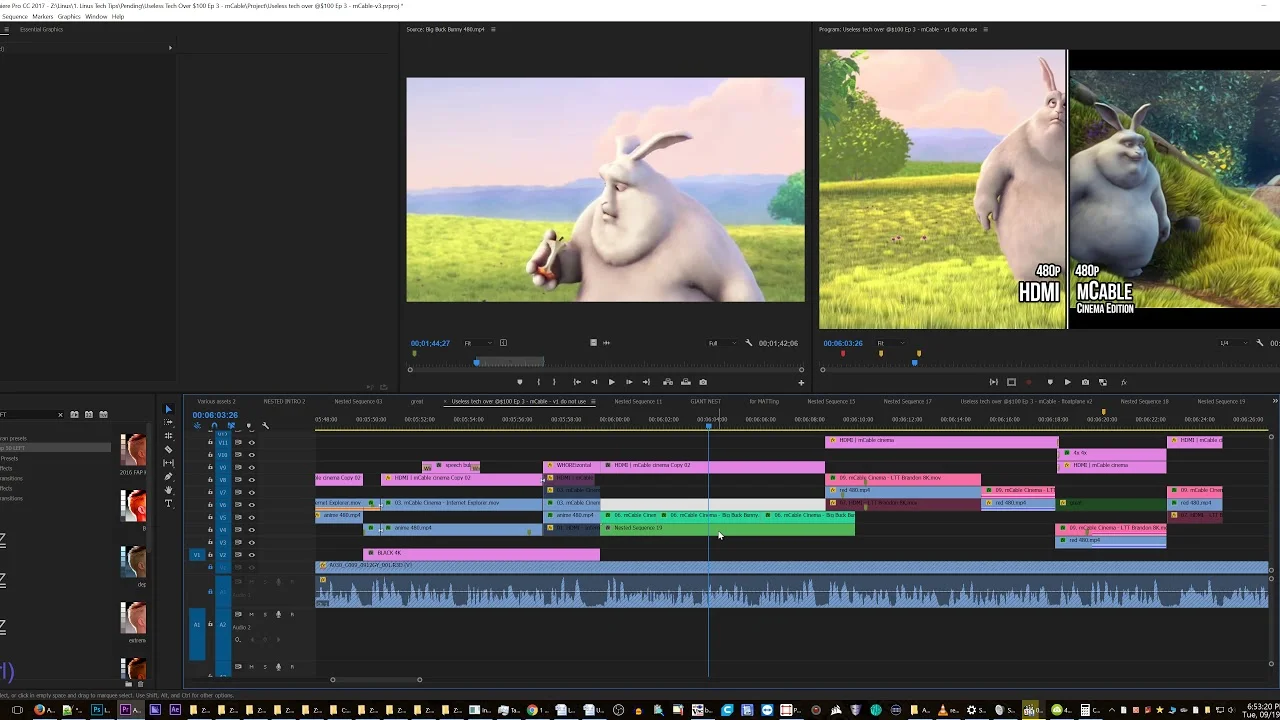Select the BLACK 4K clip
1280x720 pixels.
482,553
